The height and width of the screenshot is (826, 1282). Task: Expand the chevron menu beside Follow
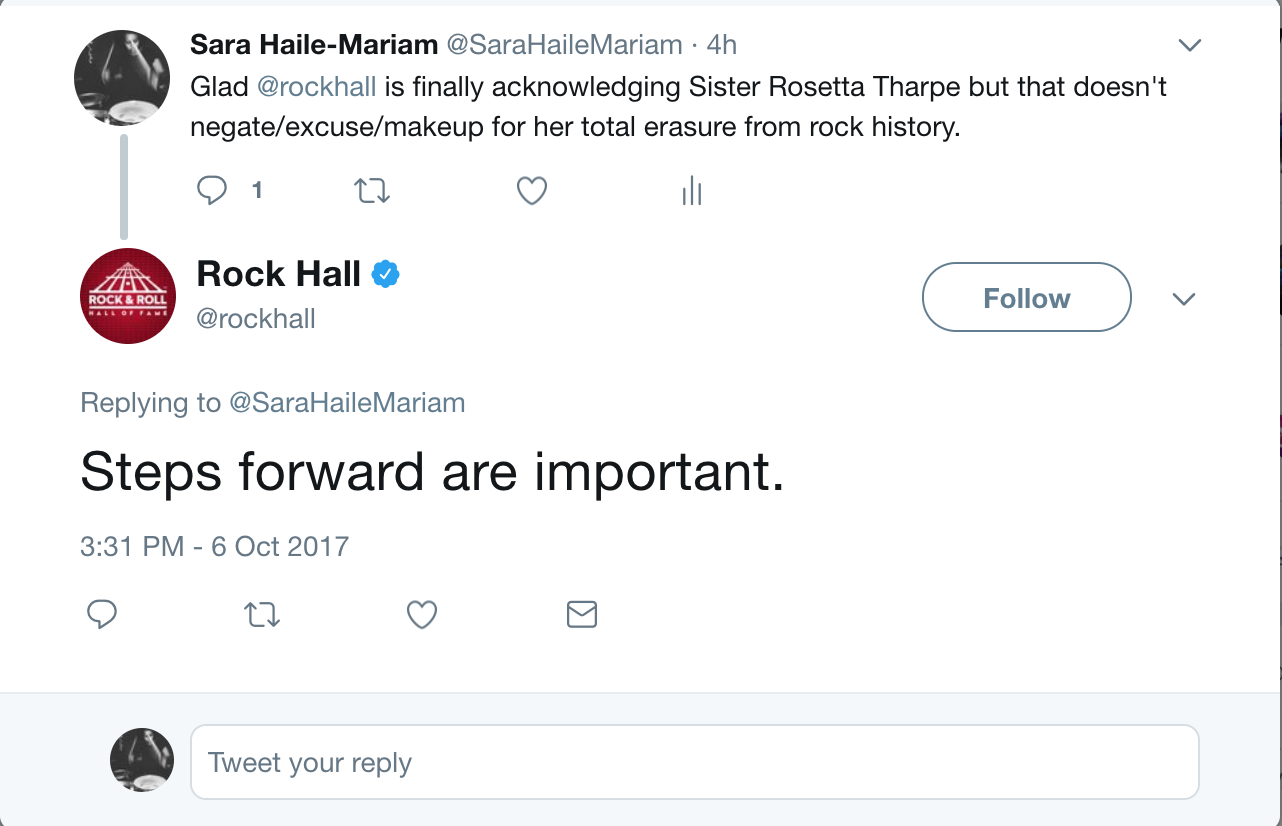1184,299
